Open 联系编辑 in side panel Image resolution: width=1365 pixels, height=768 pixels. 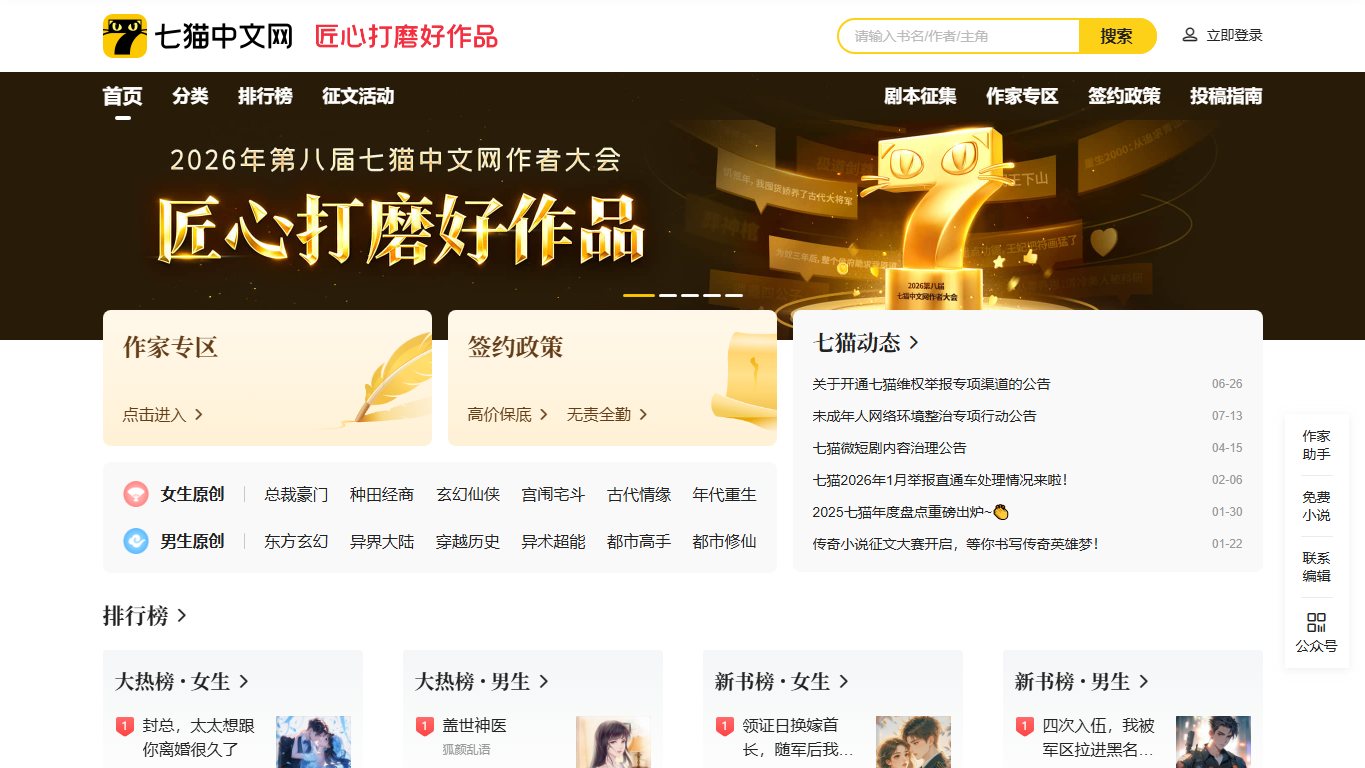(1316, 567)
